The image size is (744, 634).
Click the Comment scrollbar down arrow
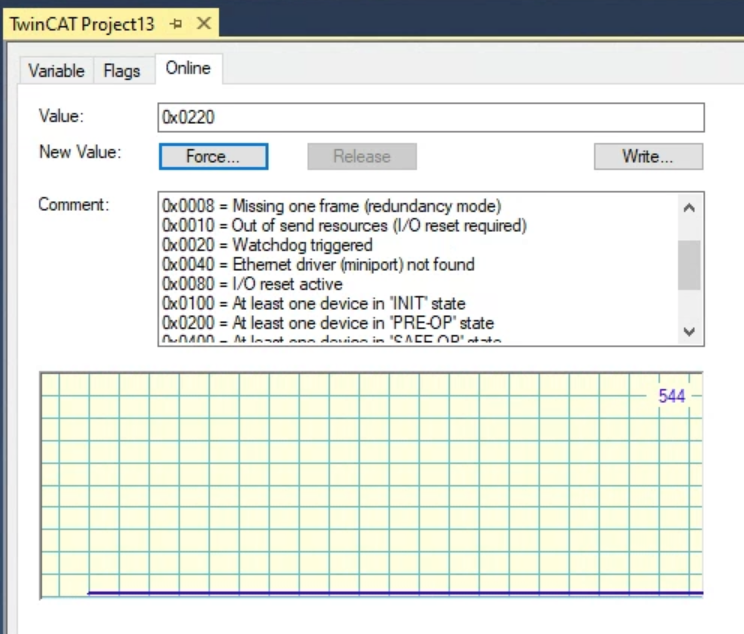[689, 331]
